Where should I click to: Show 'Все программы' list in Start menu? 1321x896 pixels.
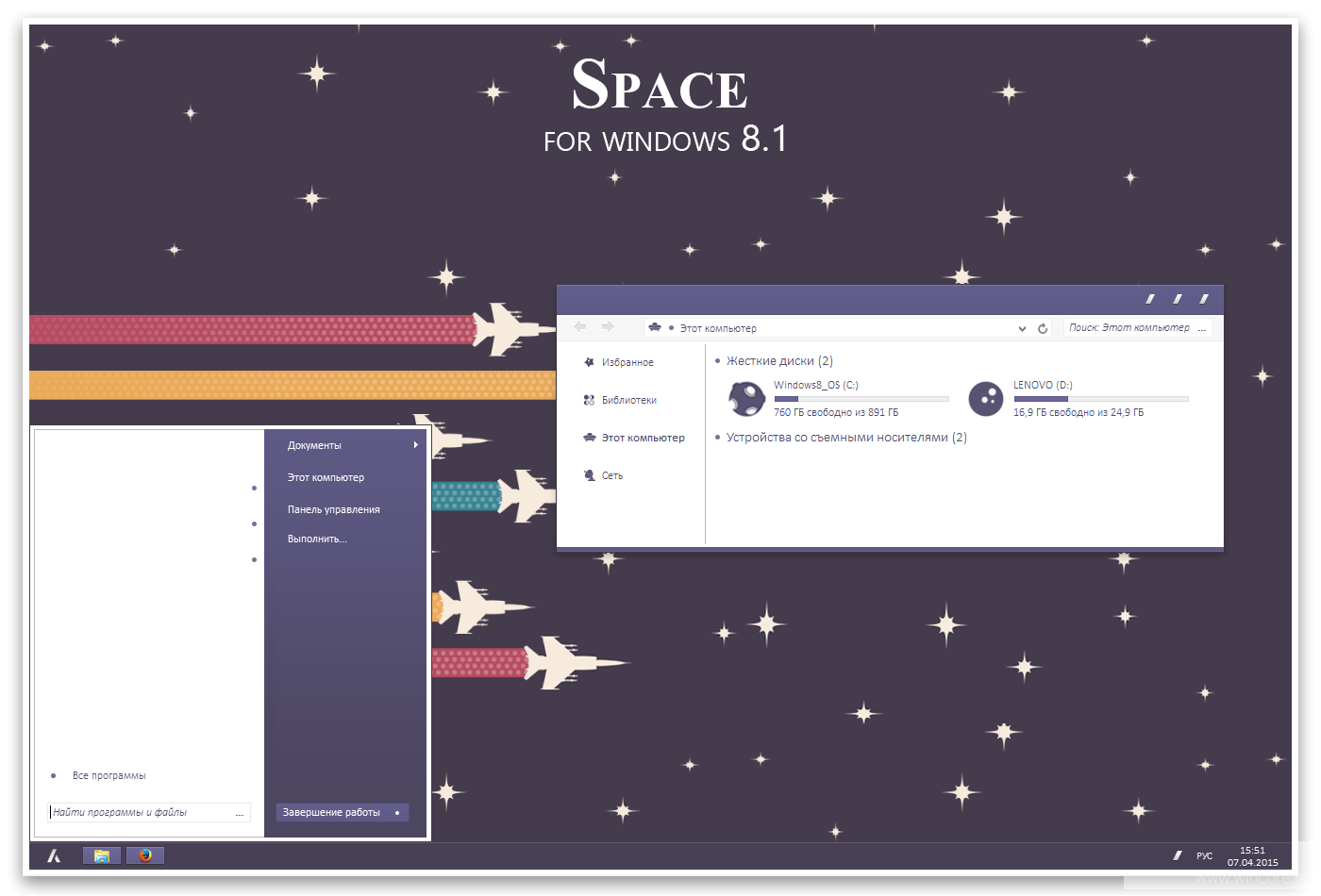click(109, 775)
